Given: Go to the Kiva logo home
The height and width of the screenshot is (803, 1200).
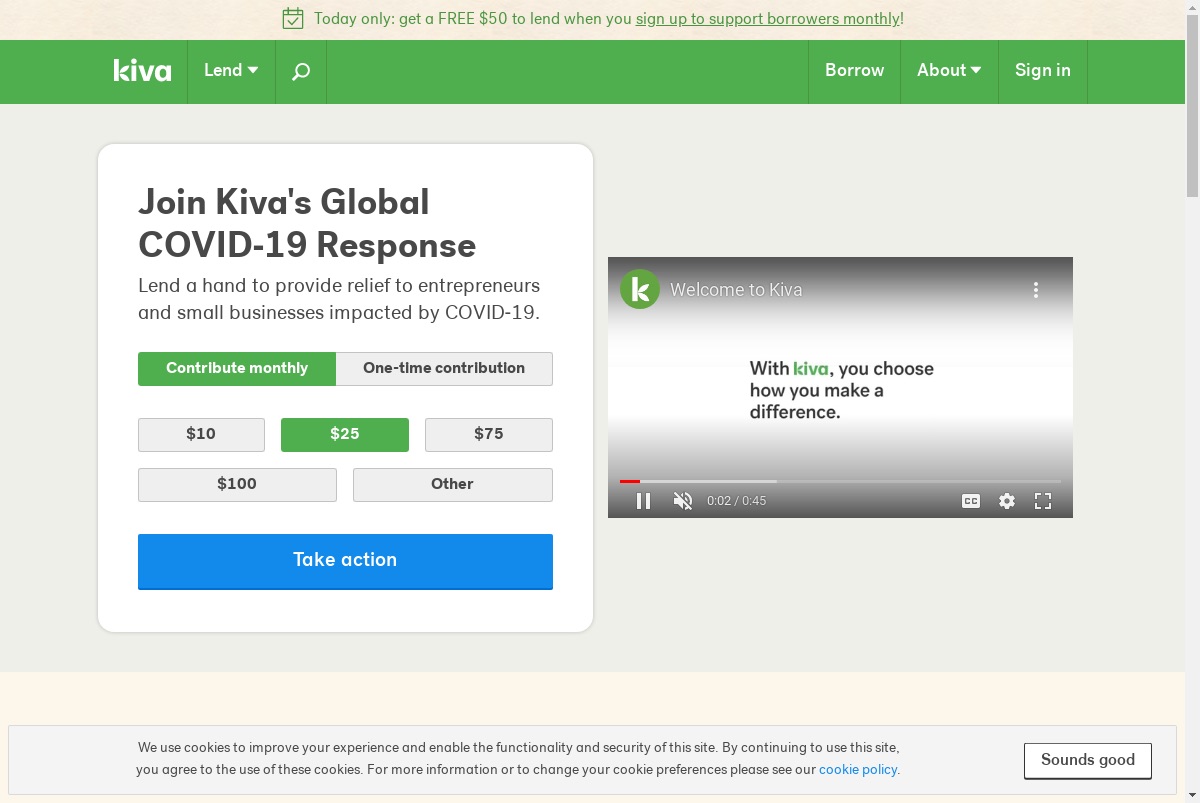Looking at the screenshot, I should click(142, 70).
